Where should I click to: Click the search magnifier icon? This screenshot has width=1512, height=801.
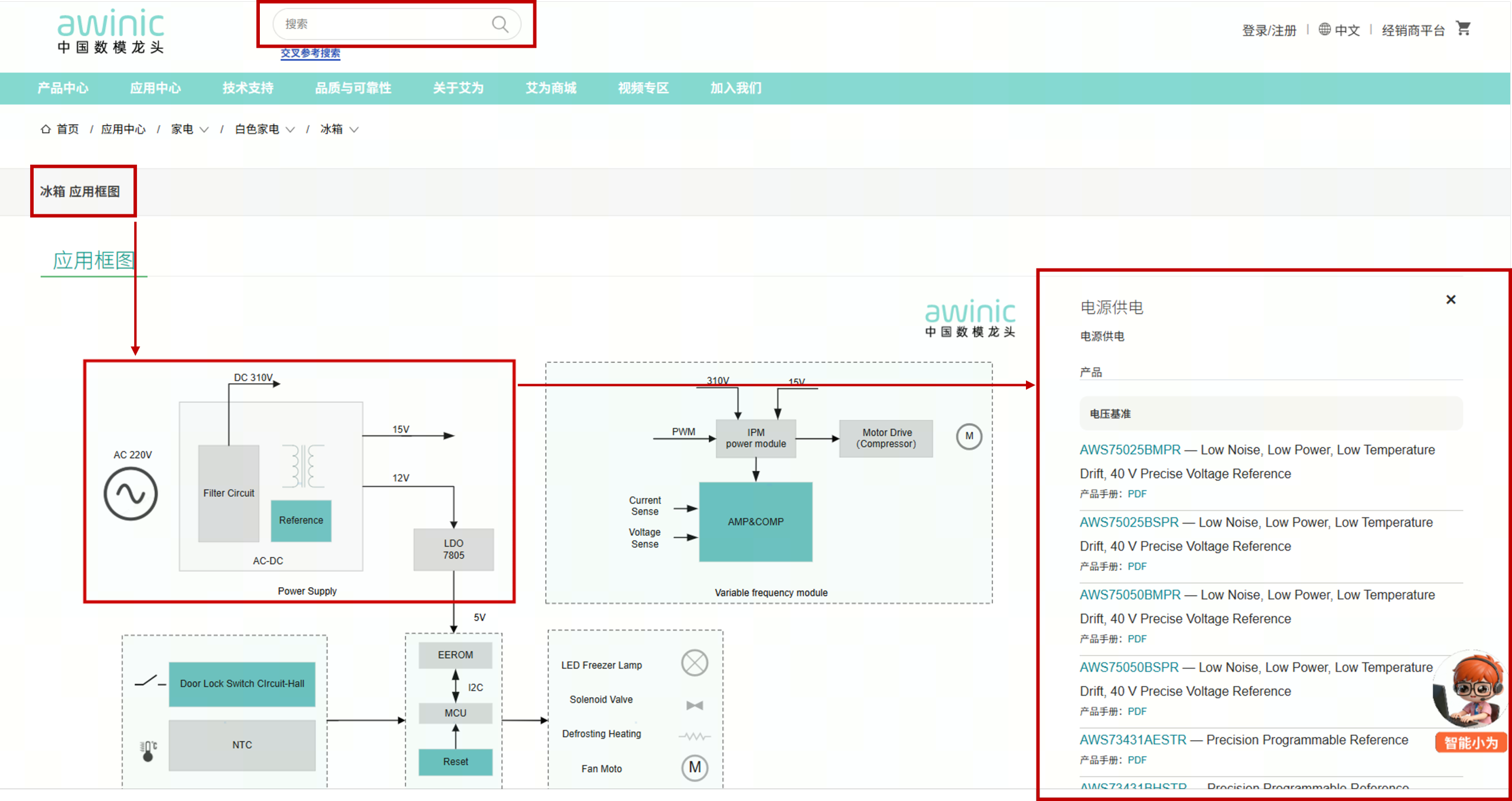pos(500,24)
